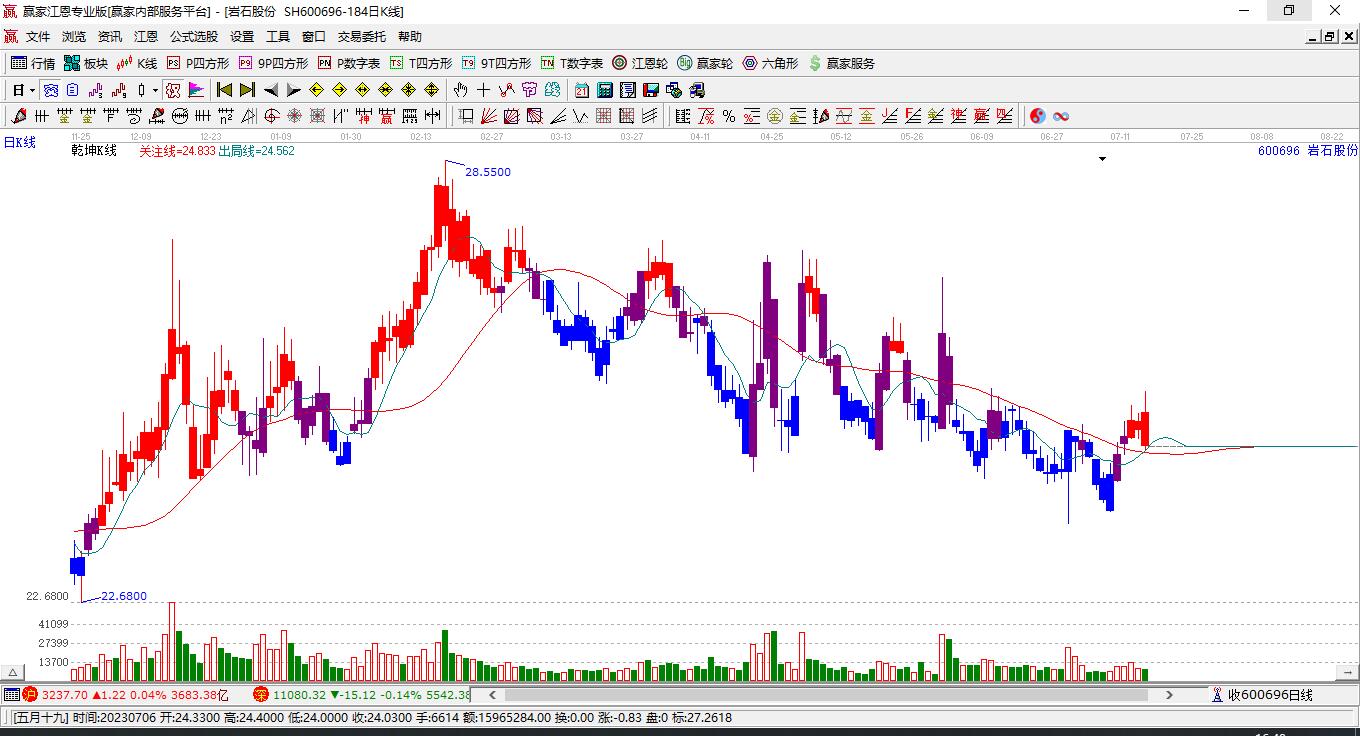The height and width of the screenshot is (736, 1360).
Task: Open the 赢家轮 wheel tool
Action: pyautogui.click(x=705, y=63)
